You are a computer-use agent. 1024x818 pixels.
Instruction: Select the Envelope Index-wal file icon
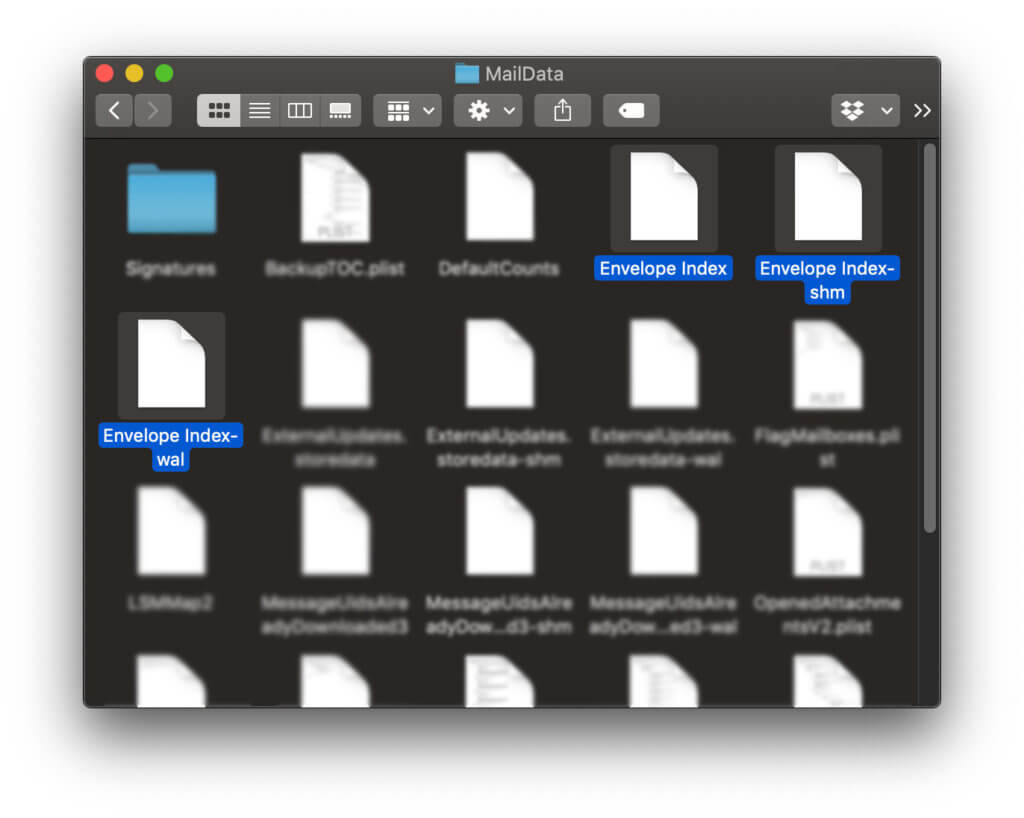click(172, 364)
